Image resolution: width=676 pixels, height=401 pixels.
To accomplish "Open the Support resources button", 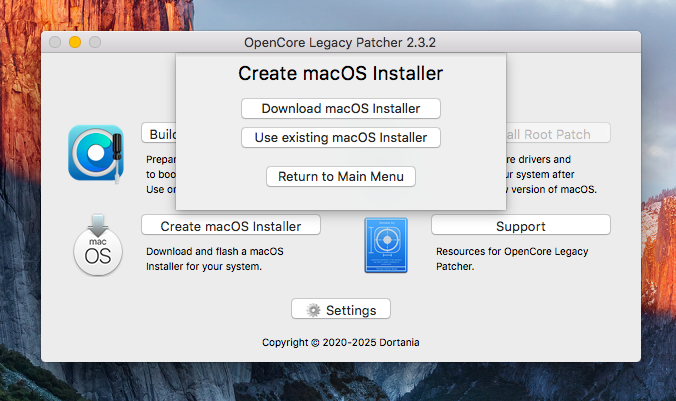I will point(521,225).
